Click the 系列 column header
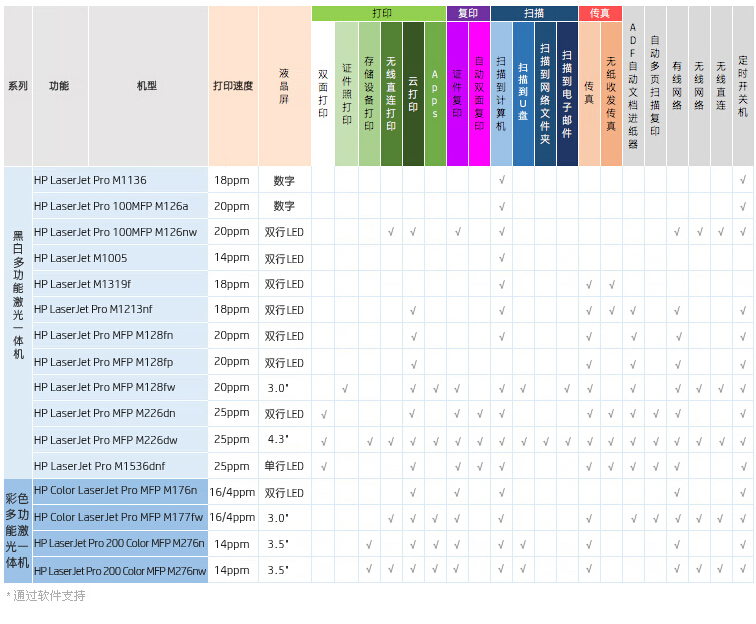The height and width of the screenshot is (624, 756). [18, 86]
